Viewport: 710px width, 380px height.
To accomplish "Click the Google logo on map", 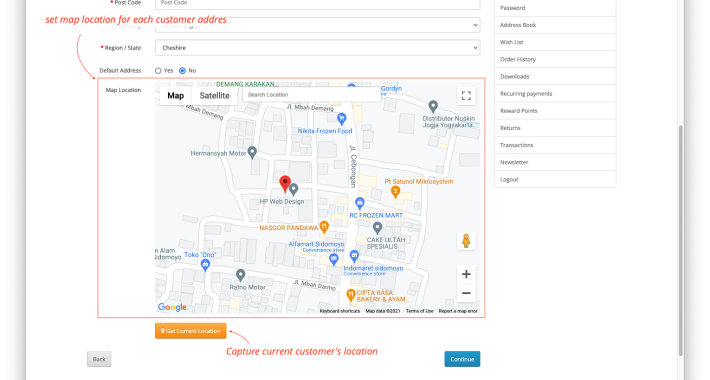I will click(x=172, y=307).
